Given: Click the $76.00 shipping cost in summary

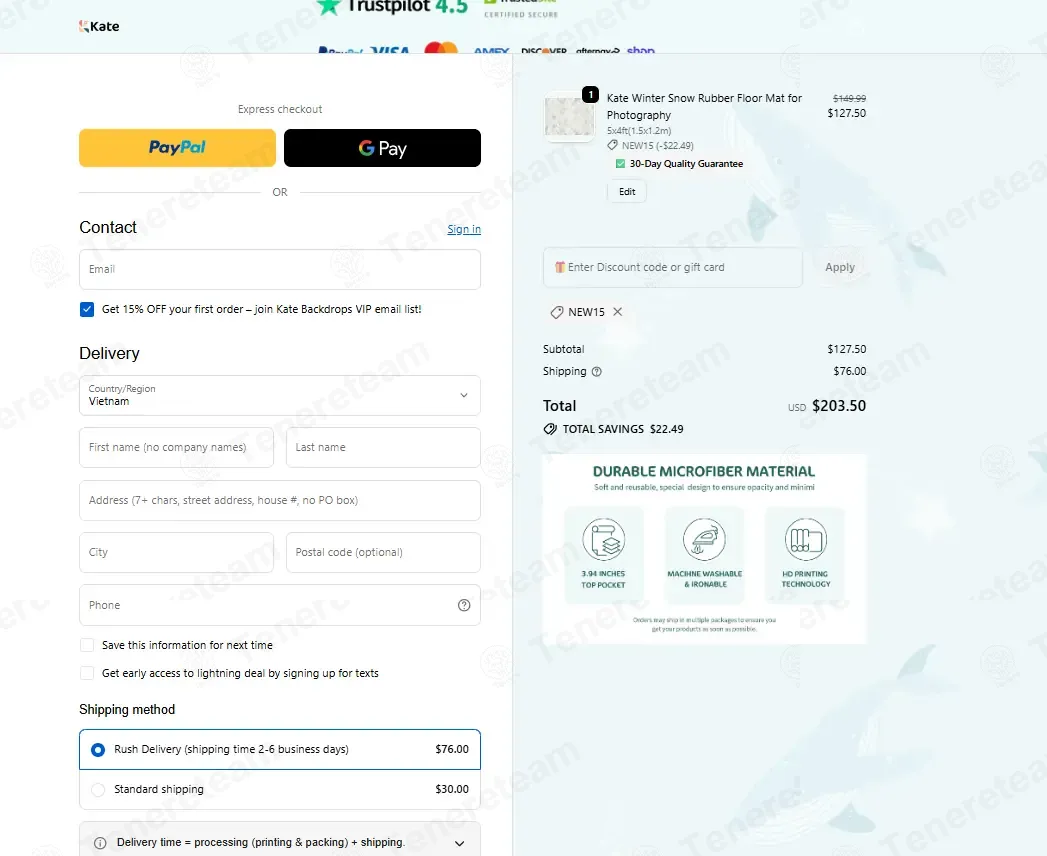Looking at the screenshot, I should tap(849, 371).
